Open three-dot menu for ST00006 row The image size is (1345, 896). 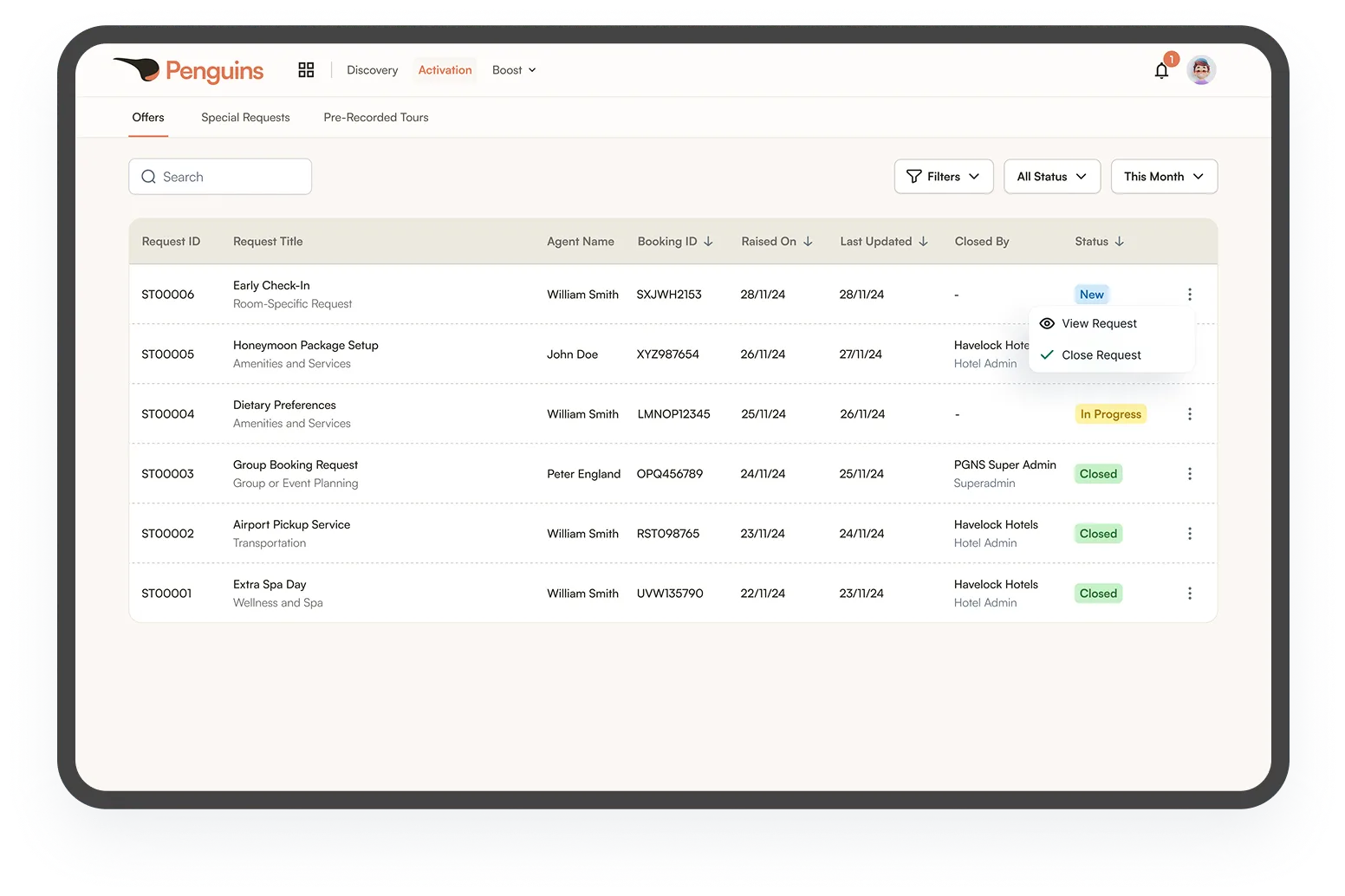(x=1189, y=295)
